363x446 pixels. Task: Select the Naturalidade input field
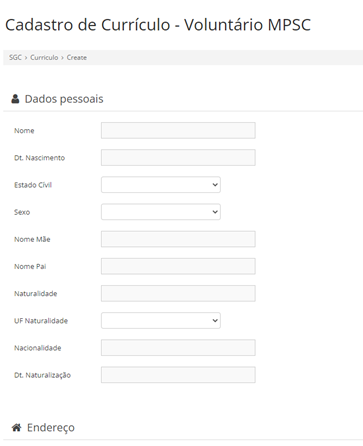pyautogui.click(x=178, y=293)
